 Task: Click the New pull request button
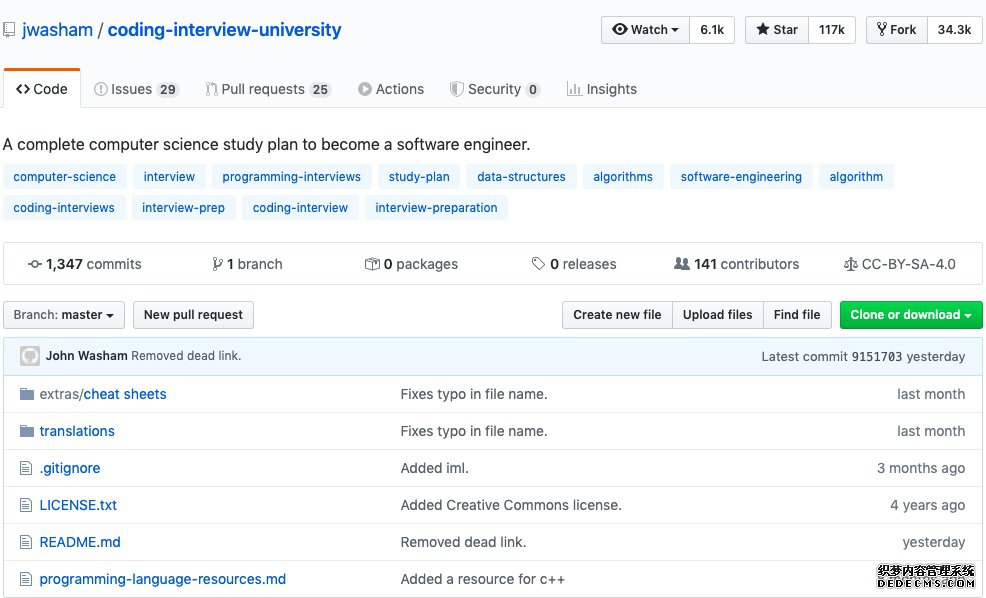(x=193, y=314)
